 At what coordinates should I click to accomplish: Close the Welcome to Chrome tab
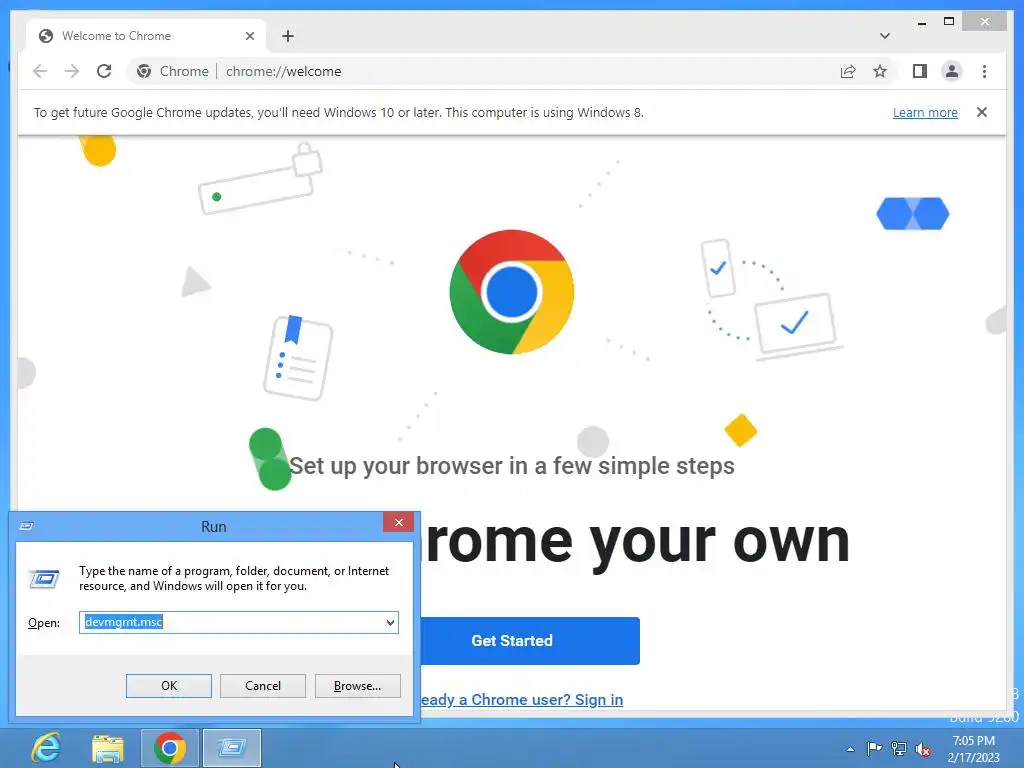[x=249, y=36]
